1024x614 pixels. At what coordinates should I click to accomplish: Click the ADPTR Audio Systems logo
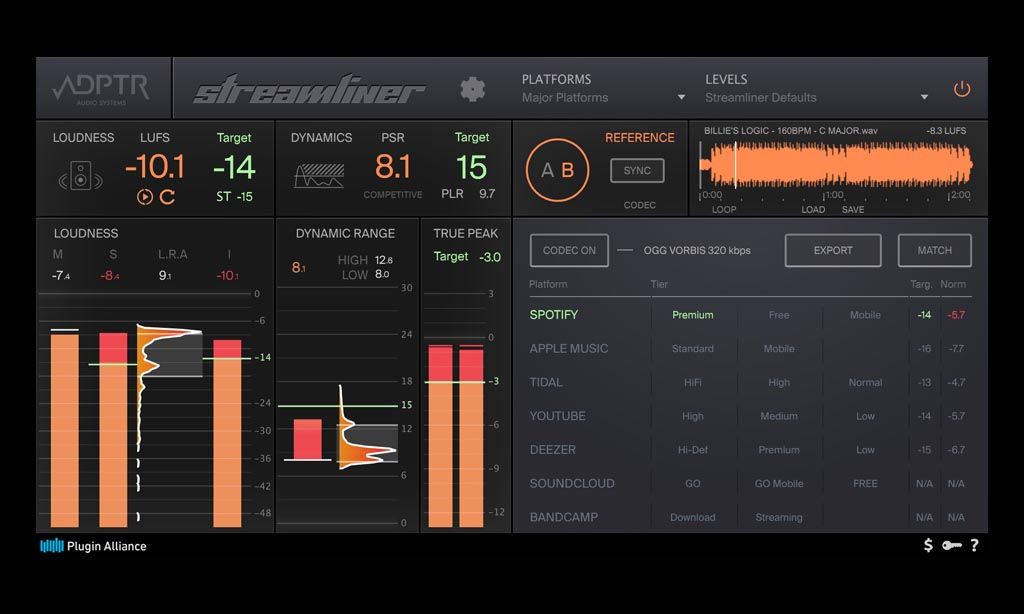coord(101,89)
